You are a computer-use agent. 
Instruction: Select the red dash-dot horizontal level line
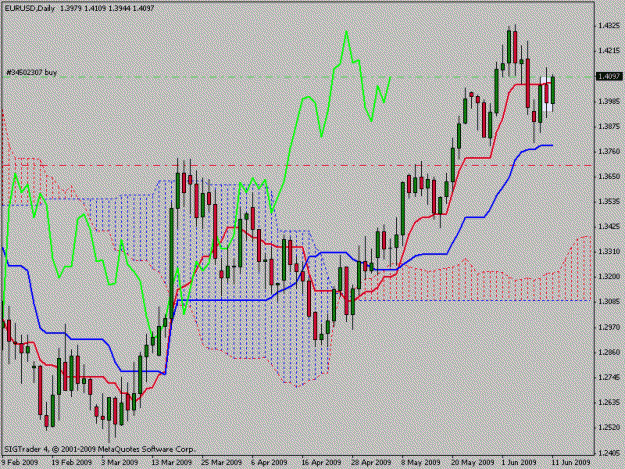pos(299,165)
